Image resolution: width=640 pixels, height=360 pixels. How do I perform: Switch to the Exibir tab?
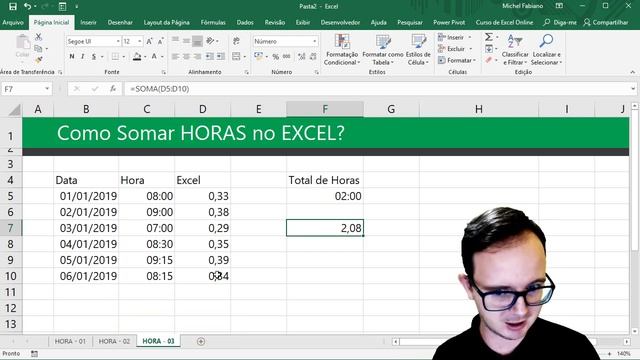click(303, 22)
